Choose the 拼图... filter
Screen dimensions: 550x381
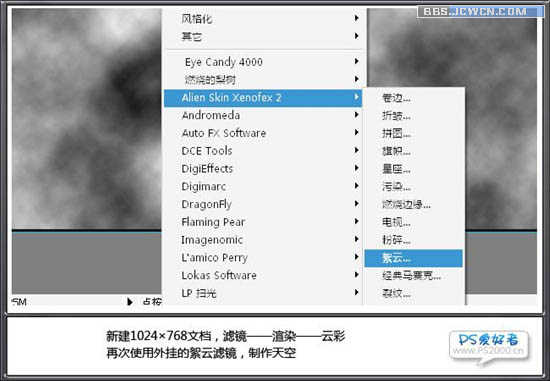(414, 133)
